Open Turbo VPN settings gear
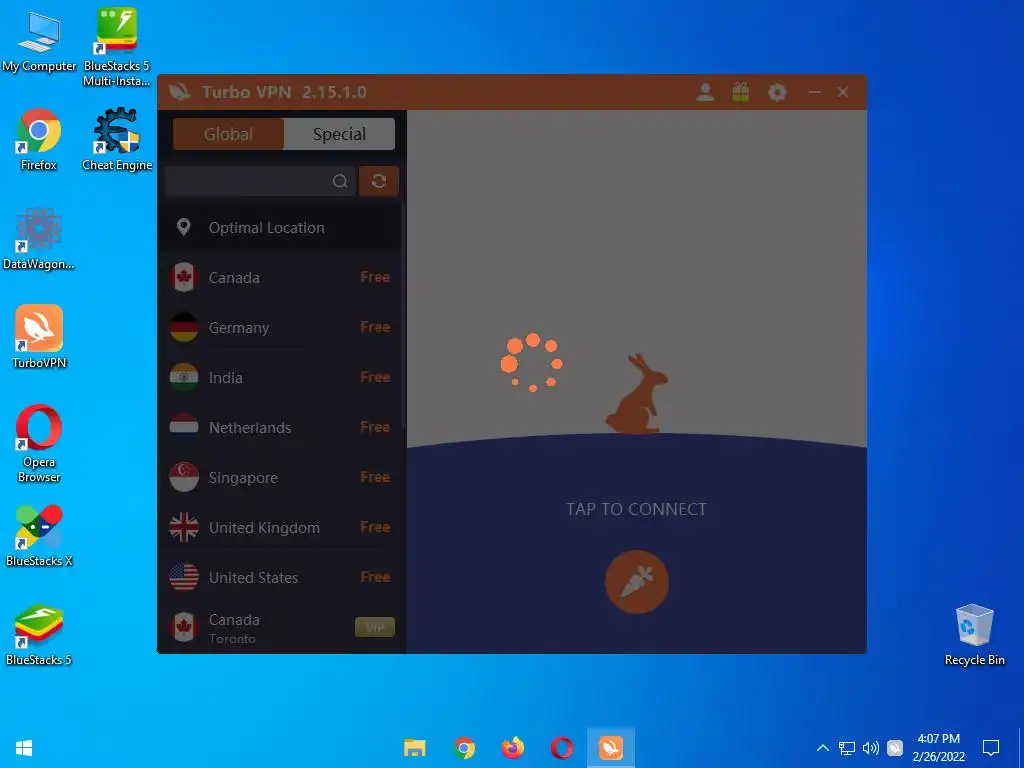The height and width of the screenshot is (768, 1024). pos(777,92)
